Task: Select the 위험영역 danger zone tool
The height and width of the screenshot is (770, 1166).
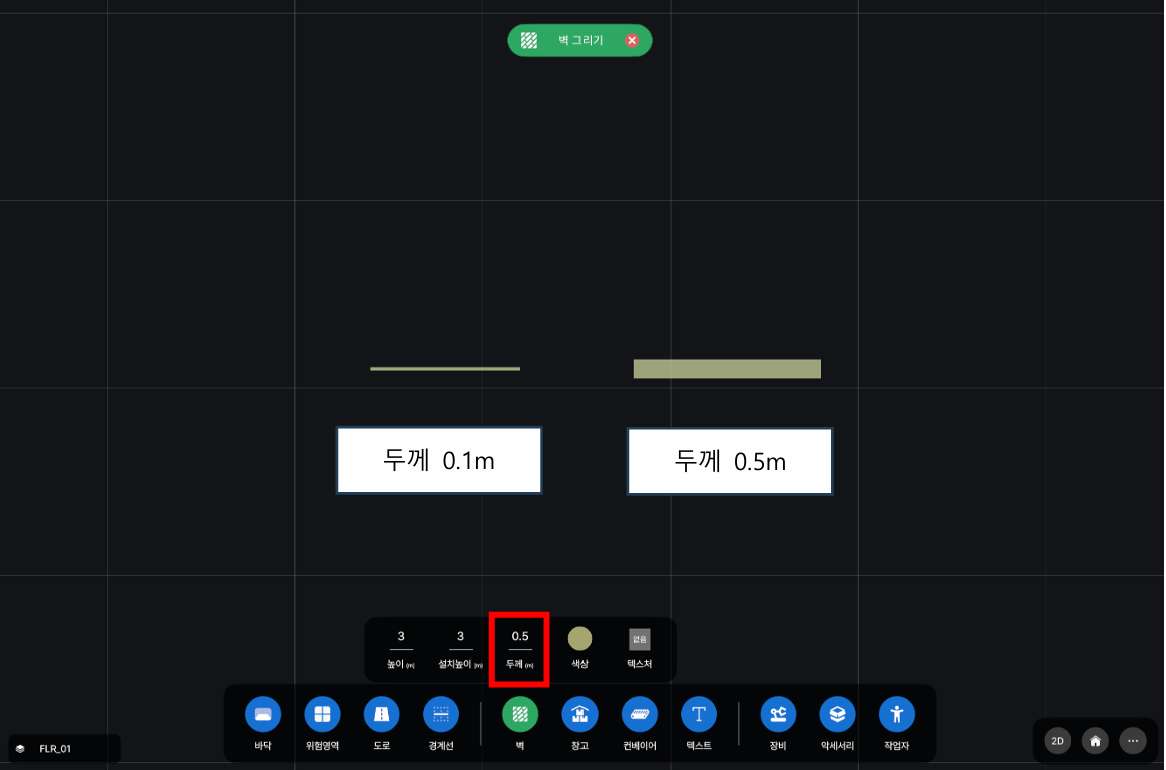Action: click(322, 714)
